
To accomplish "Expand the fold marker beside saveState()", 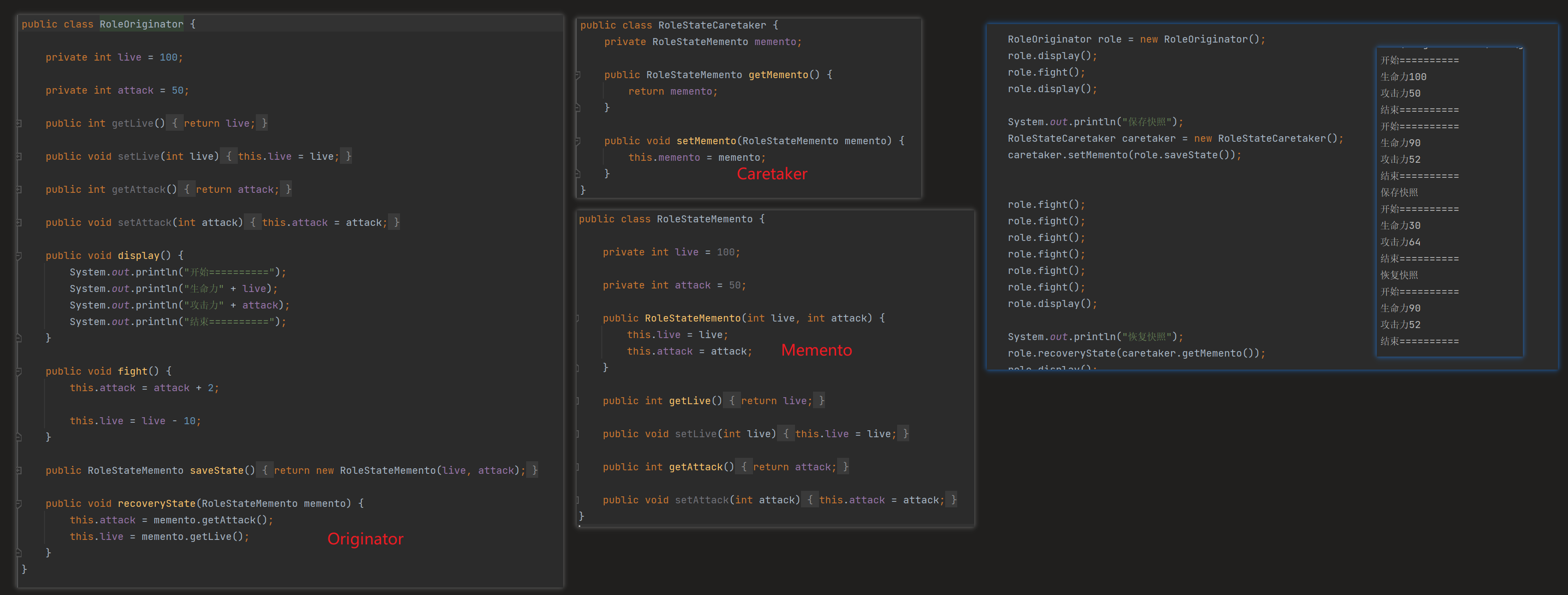I will (19, 470).
